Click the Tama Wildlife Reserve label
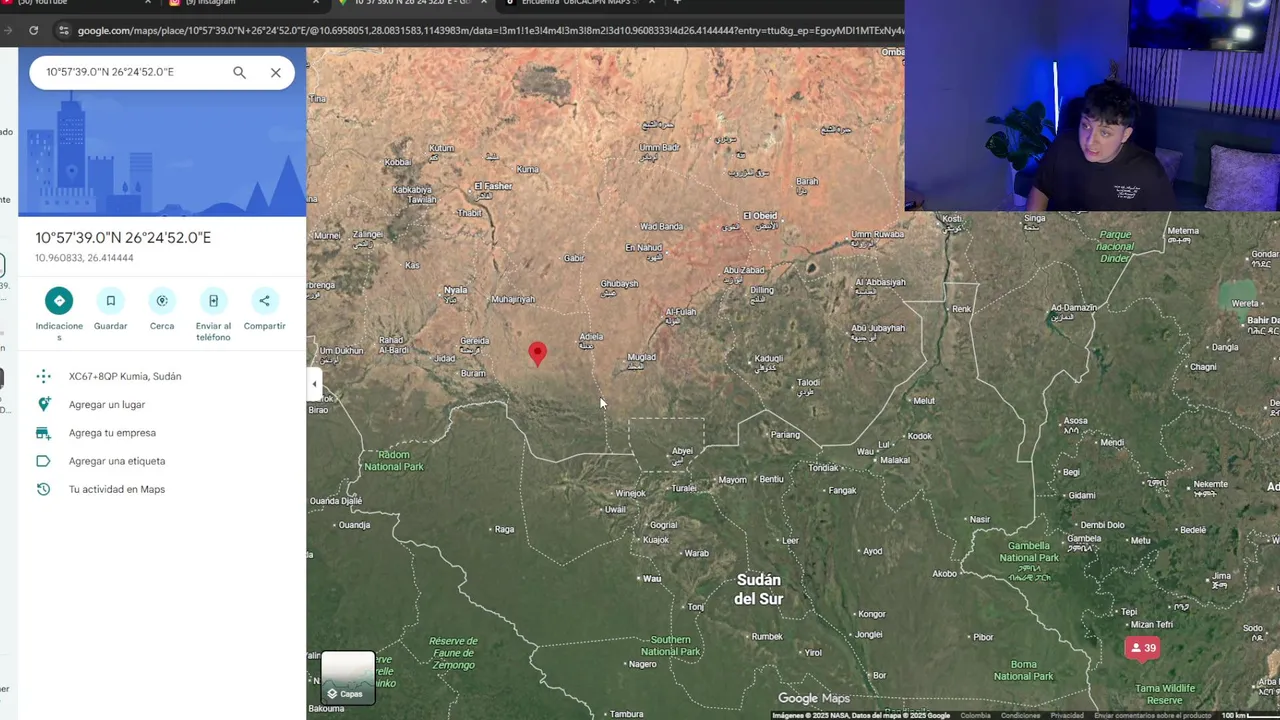The image size is (1280, 720). [1165, 694]
